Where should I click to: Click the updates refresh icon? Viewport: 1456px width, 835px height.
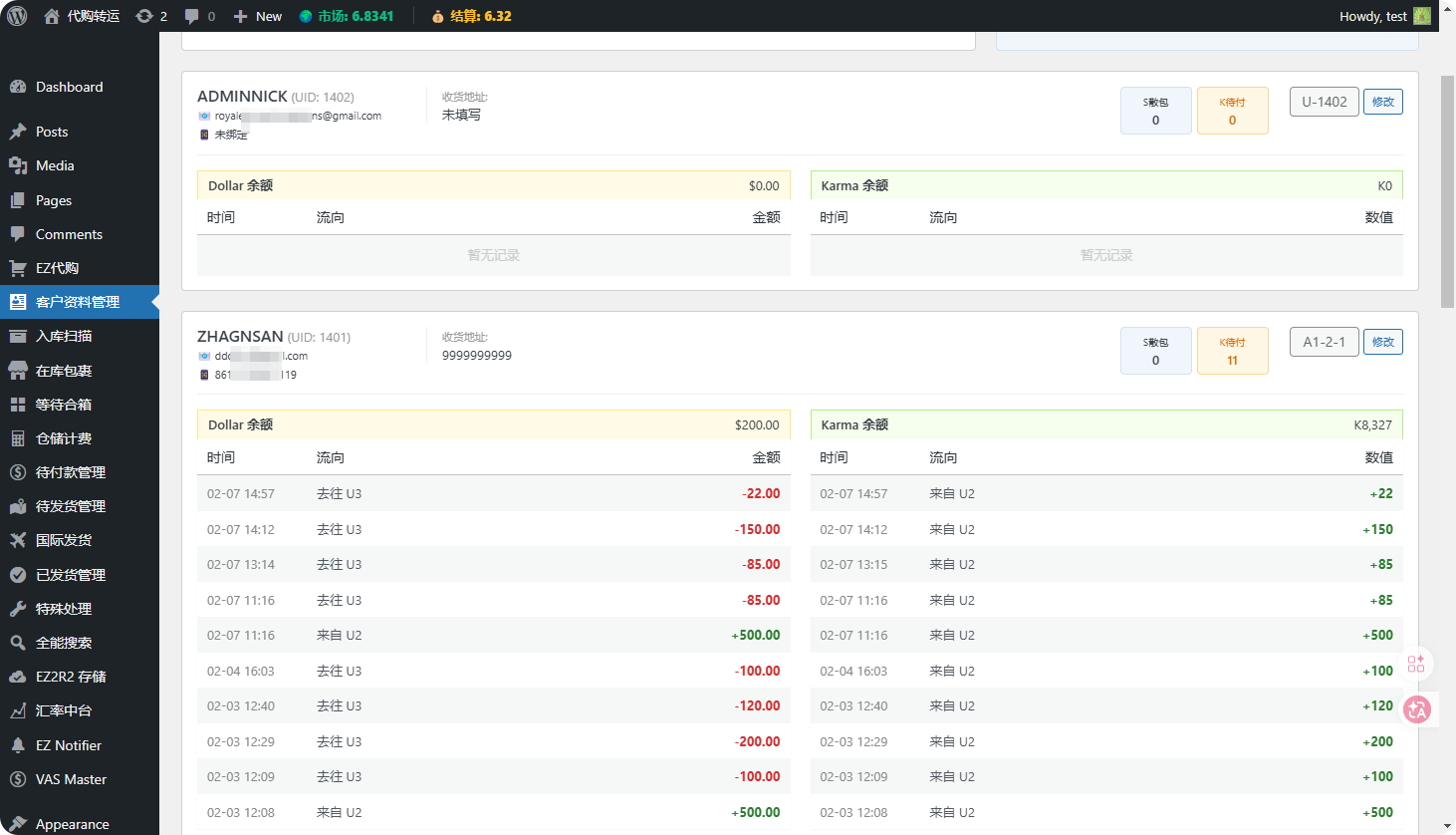click(145, 16)
